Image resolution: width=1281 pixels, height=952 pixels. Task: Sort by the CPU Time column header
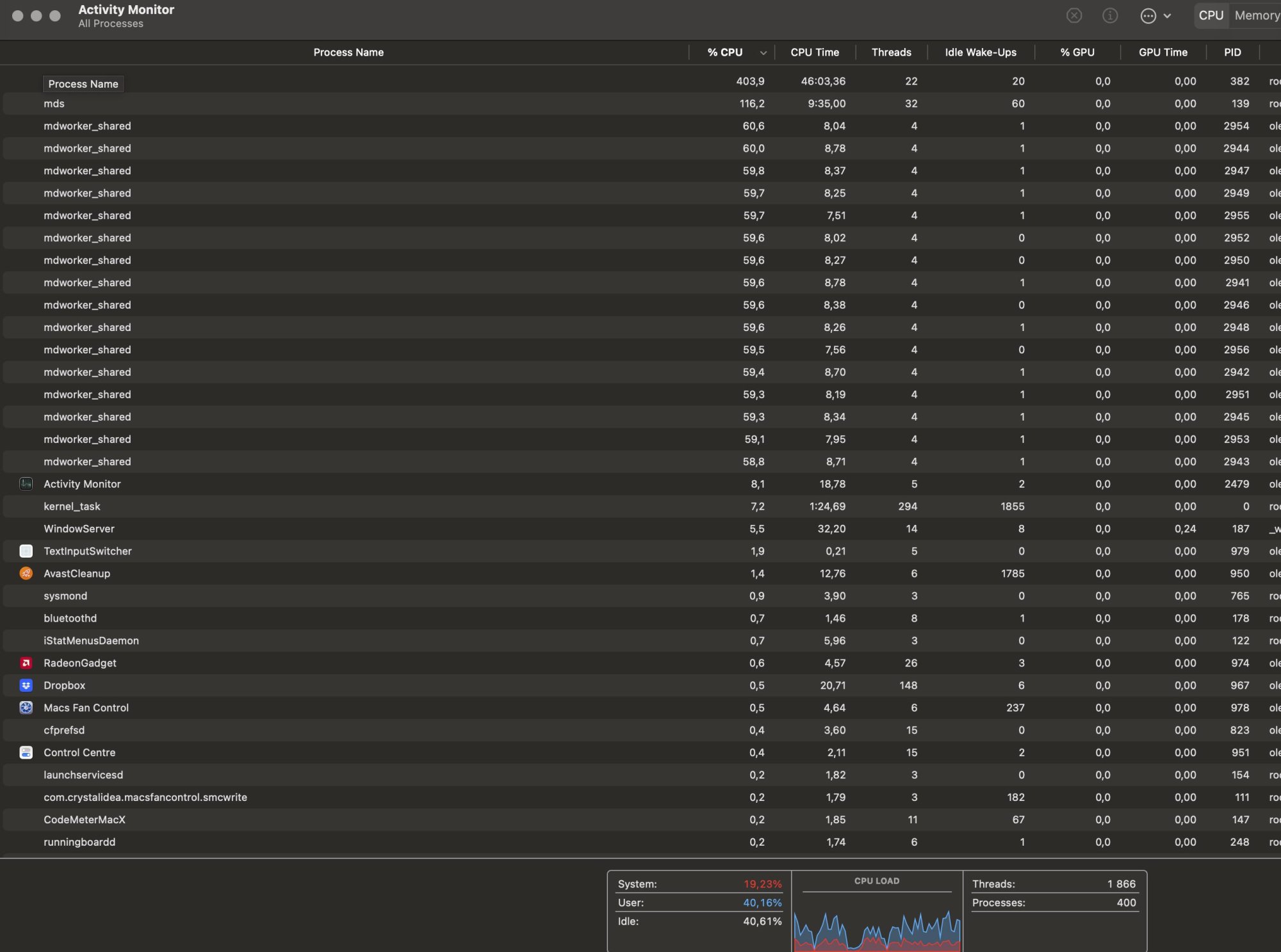click(x=814, y=52)
